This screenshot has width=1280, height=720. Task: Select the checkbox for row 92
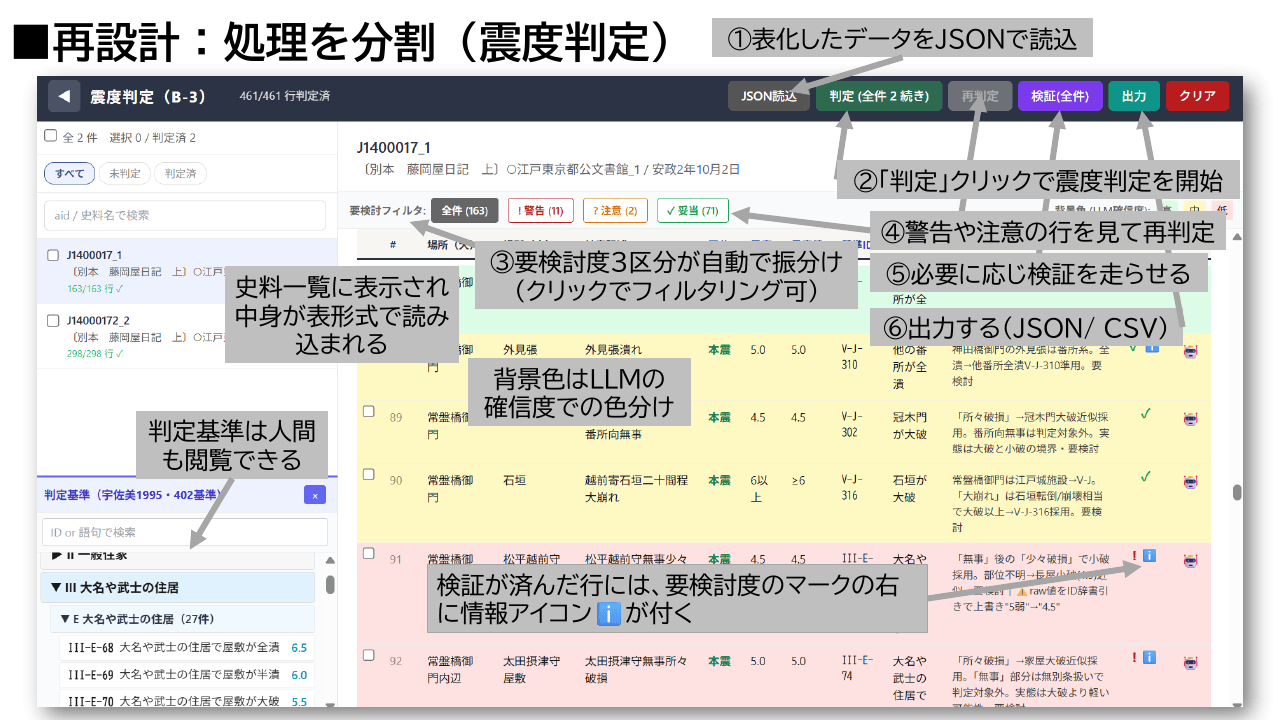[368, 655]
